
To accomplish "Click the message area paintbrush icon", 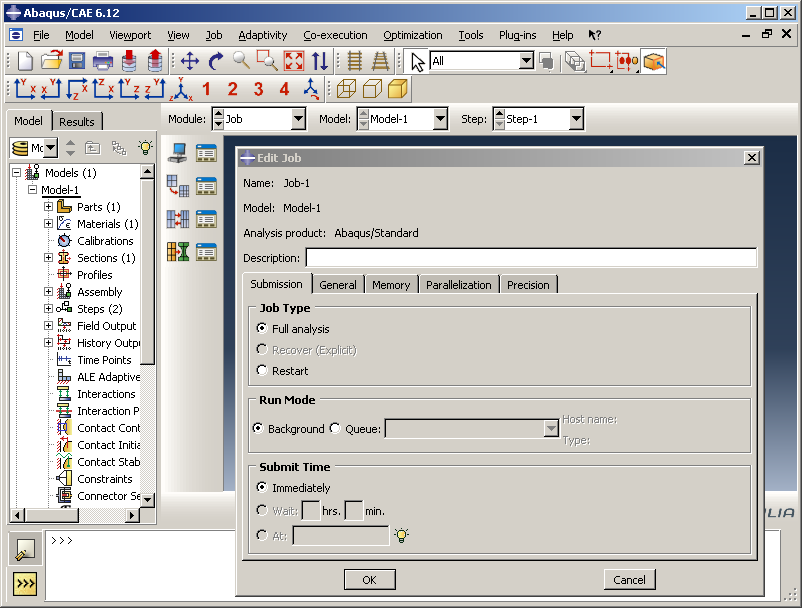I will click(25, 550).
